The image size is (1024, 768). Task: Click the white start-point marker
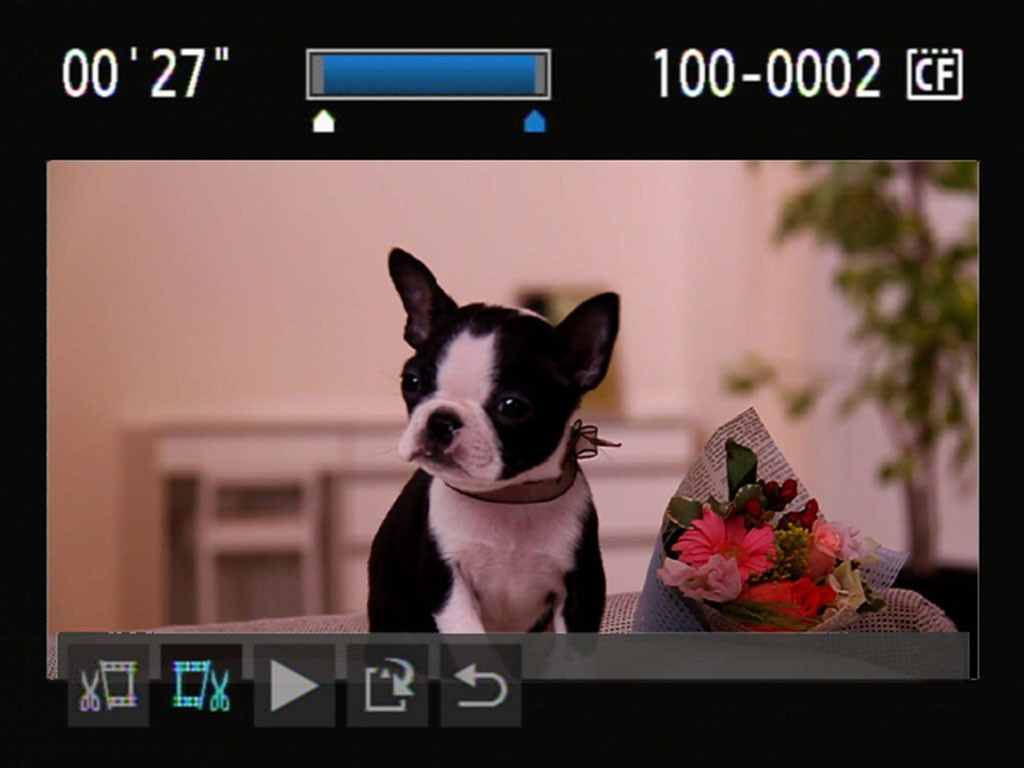pos(323,121)
